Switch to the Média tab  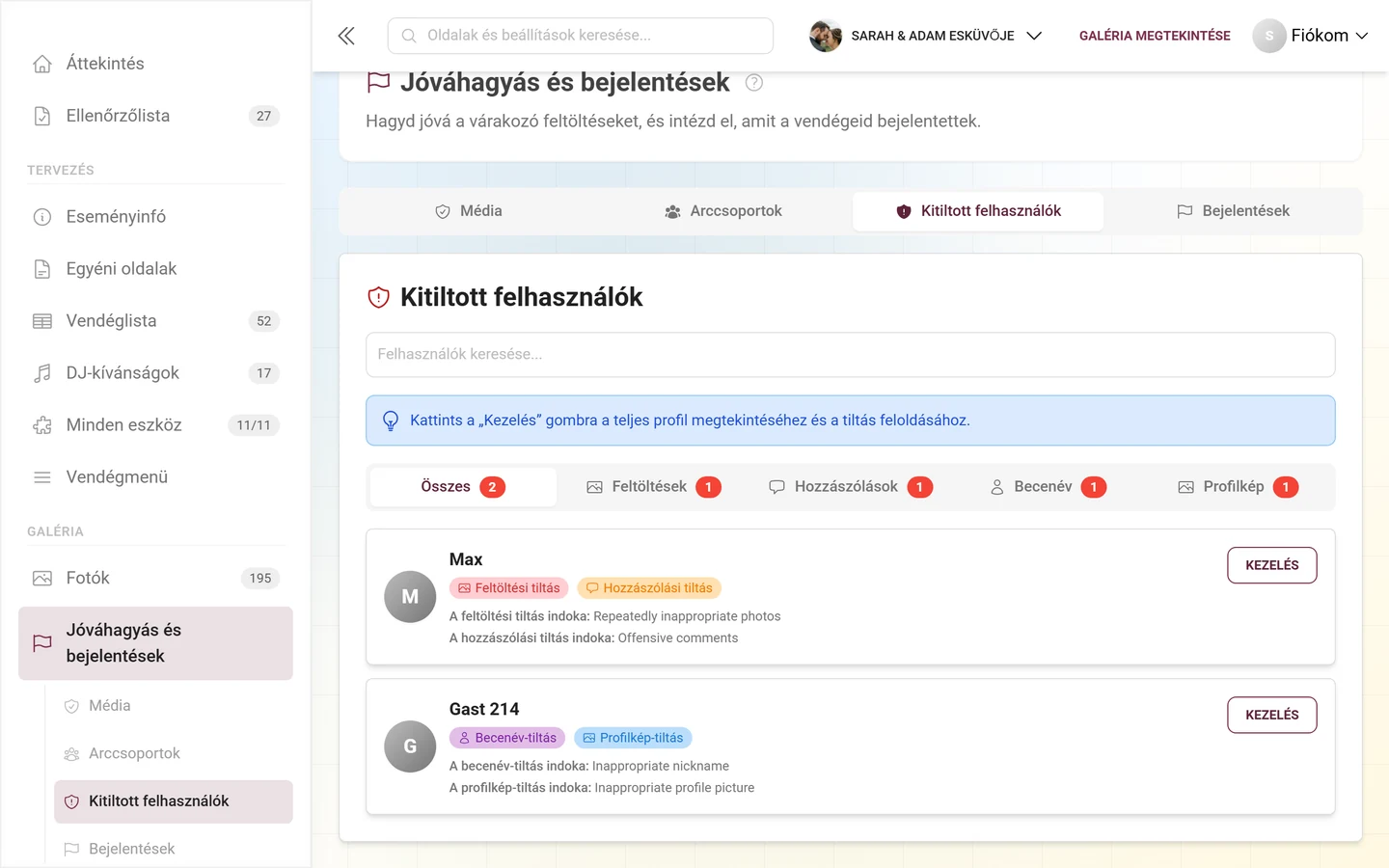(x=469, y=211)
